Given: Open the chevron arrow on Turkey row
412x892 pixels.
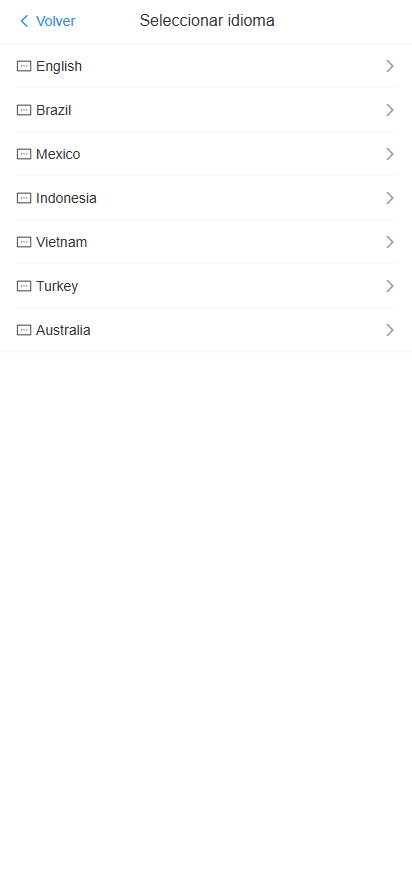Looking at the screenshot, I should coord(390,286).
